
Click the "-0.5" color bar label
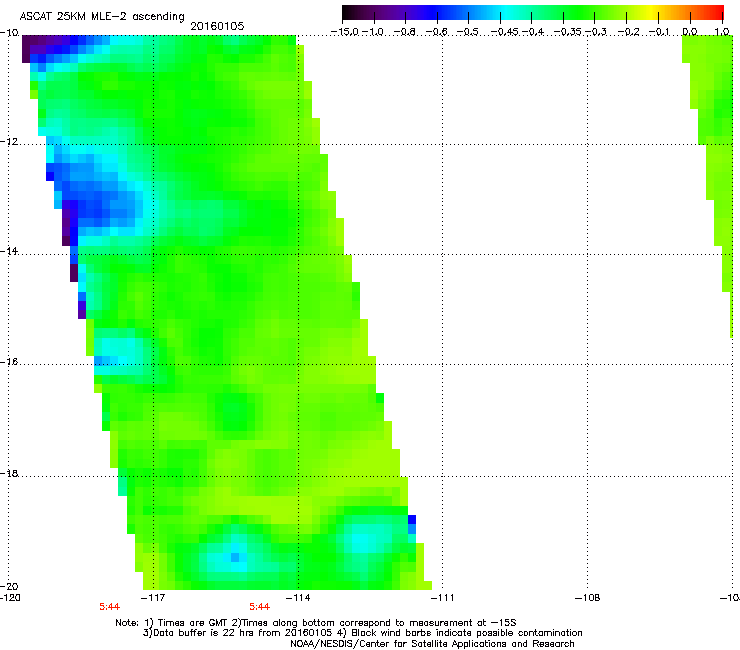468,32
